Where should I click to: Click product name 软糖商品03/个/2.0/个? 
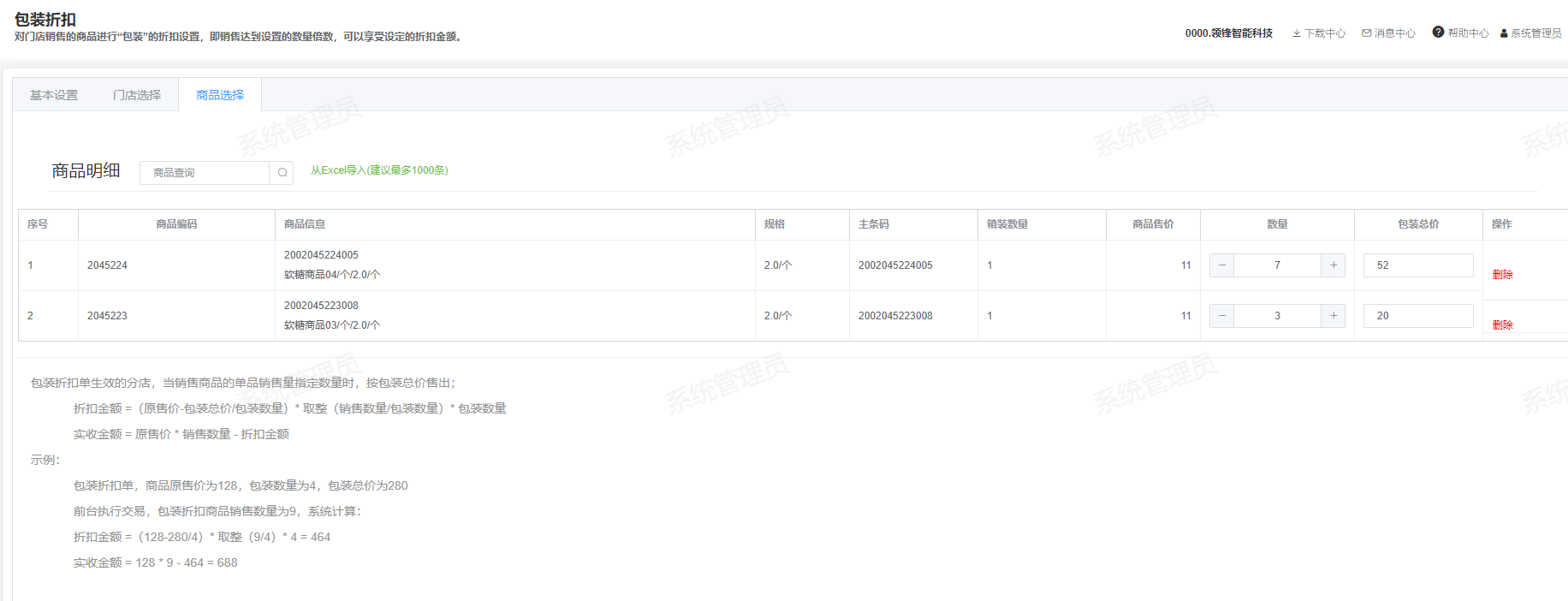(x=332, y=325)
